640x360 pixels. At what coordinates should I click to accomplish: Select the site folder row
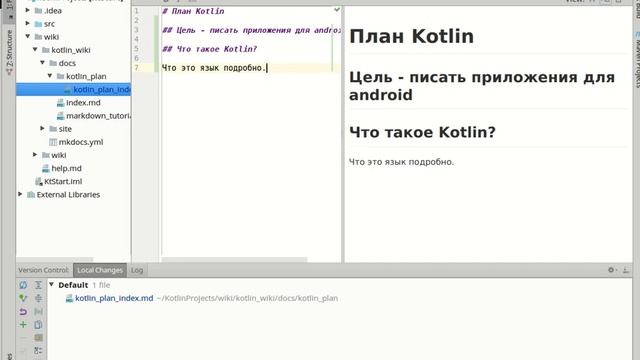pos(73,129)
